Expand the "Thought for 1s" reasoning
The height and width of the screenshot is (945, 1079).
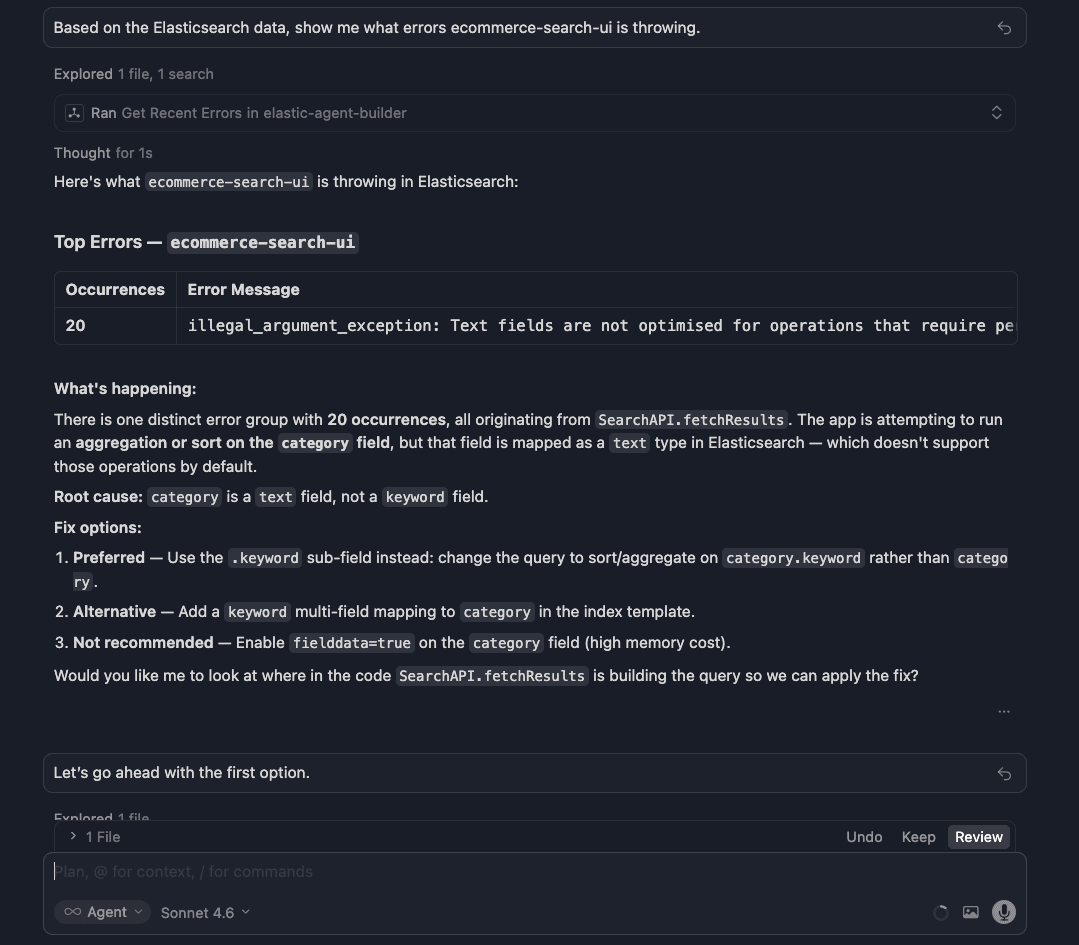coord(103,152)
